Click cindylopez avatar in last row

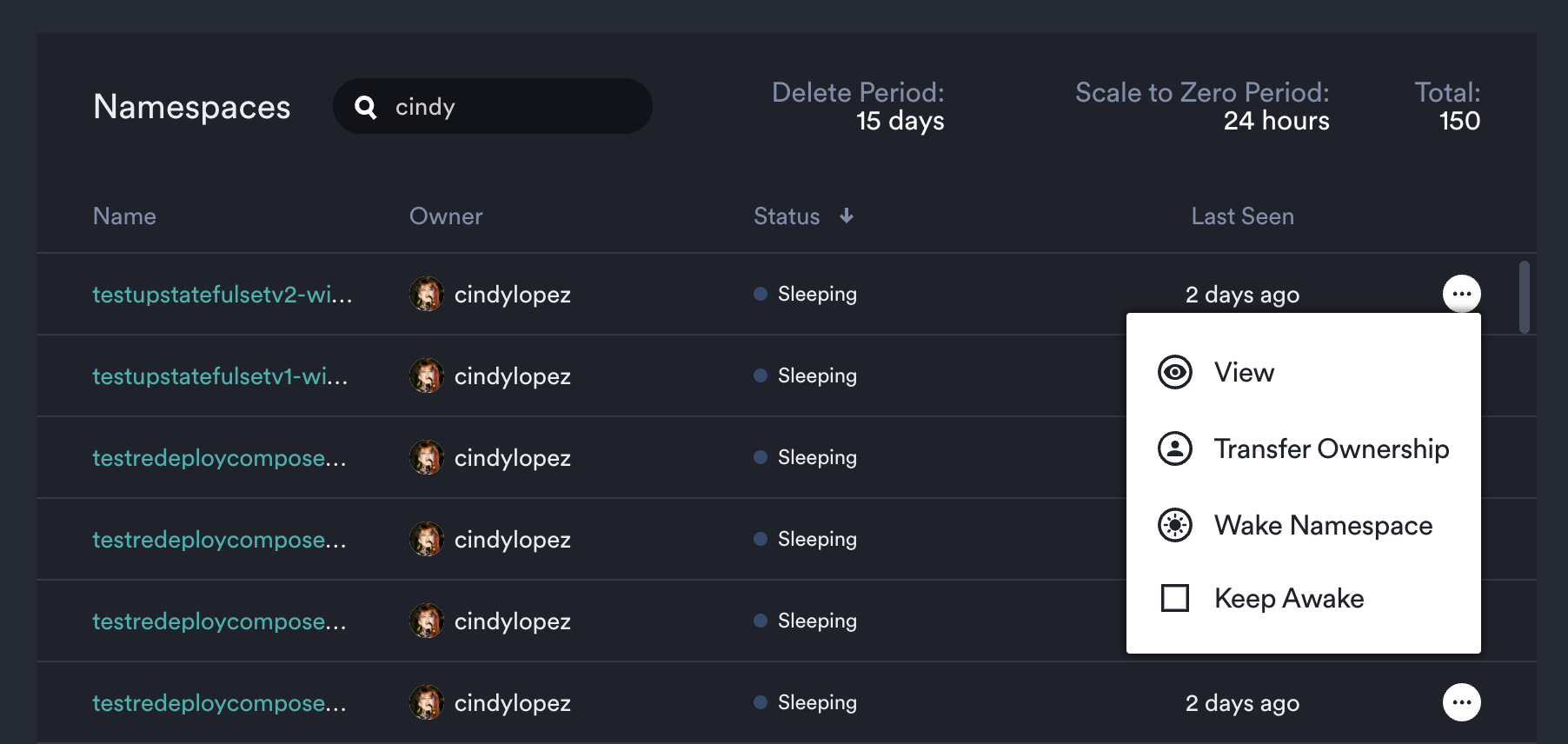427,703
